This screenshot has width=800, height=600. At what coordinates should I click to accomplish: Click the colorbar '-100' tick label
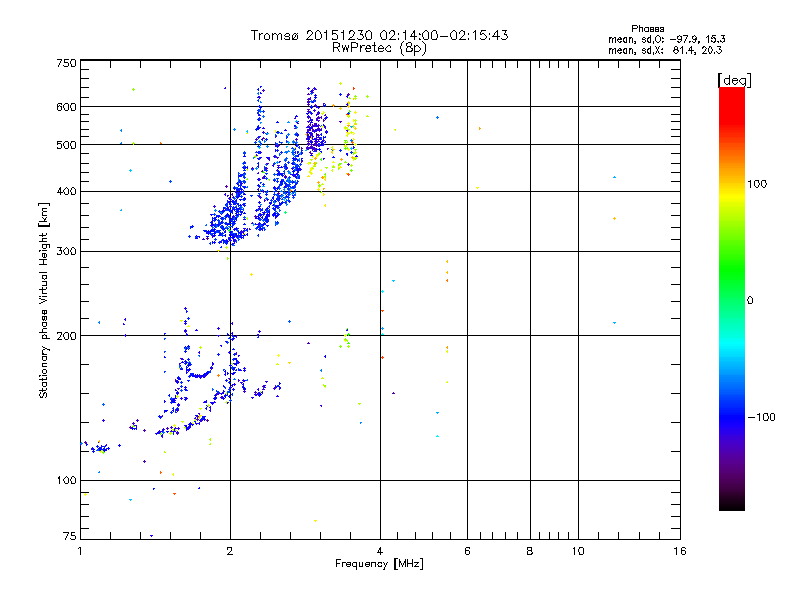click(x=761, y=417)
